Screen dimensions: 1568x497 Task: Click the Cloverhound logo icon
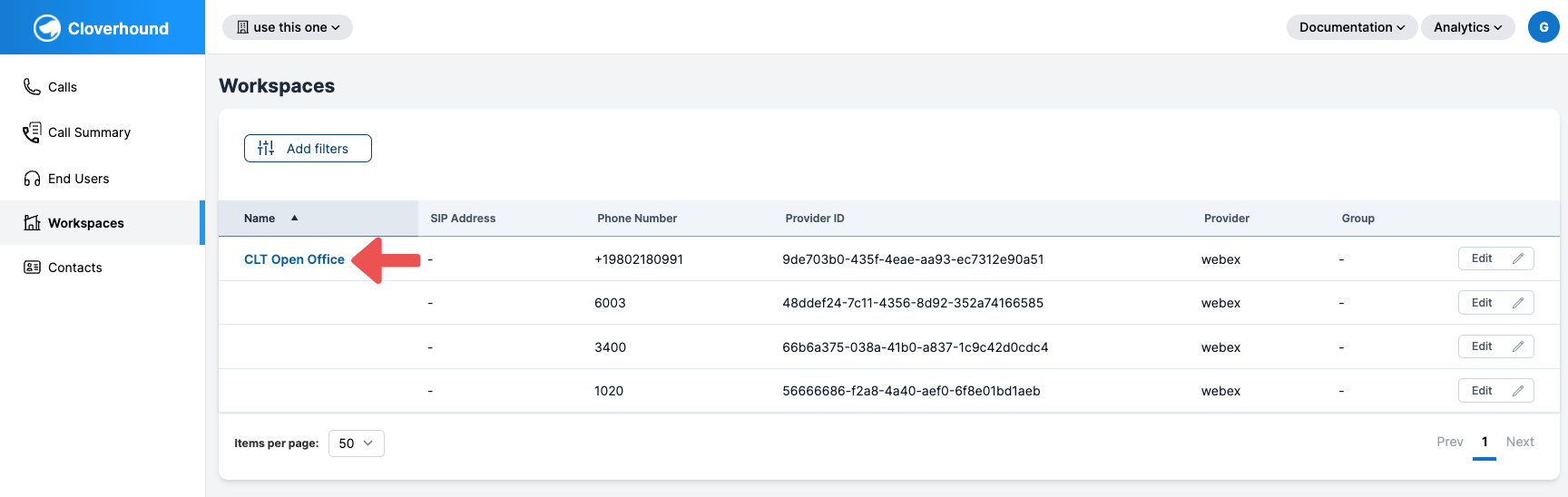(x=47, y=28)
